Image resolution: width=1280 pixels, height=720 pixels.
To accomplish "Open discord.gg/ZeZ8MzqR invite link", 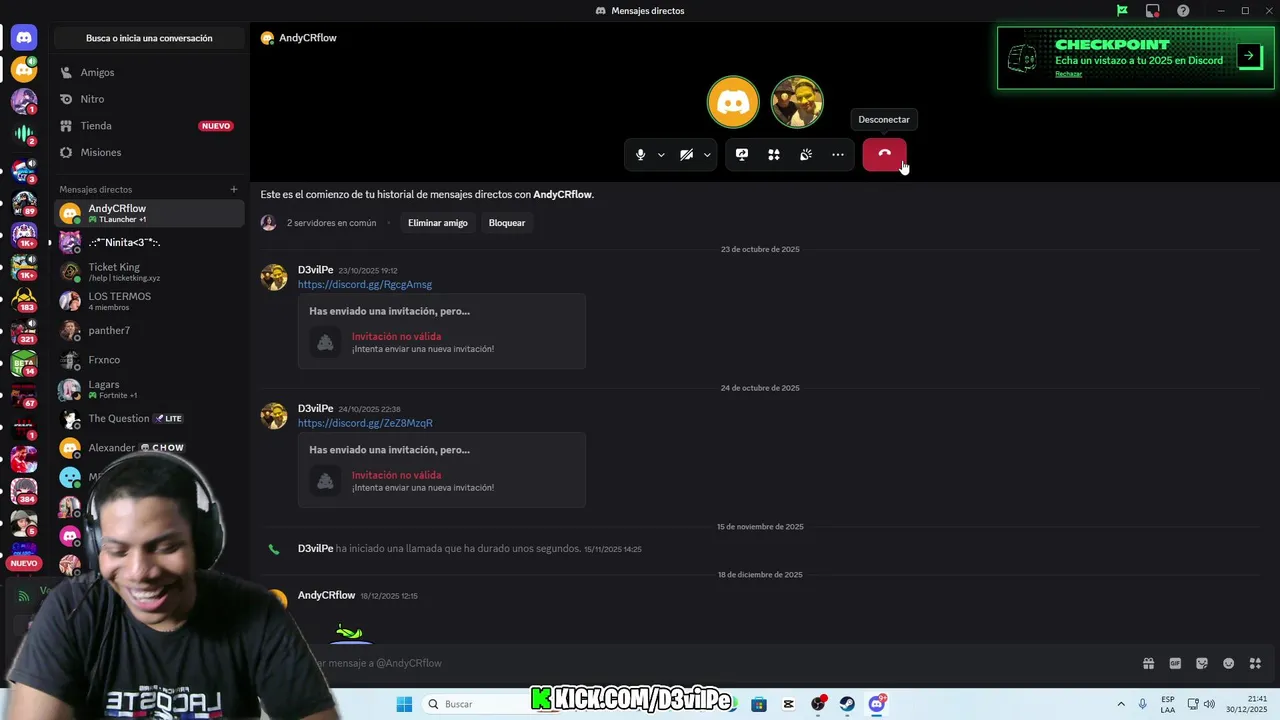I will click(x=365, y=423).
